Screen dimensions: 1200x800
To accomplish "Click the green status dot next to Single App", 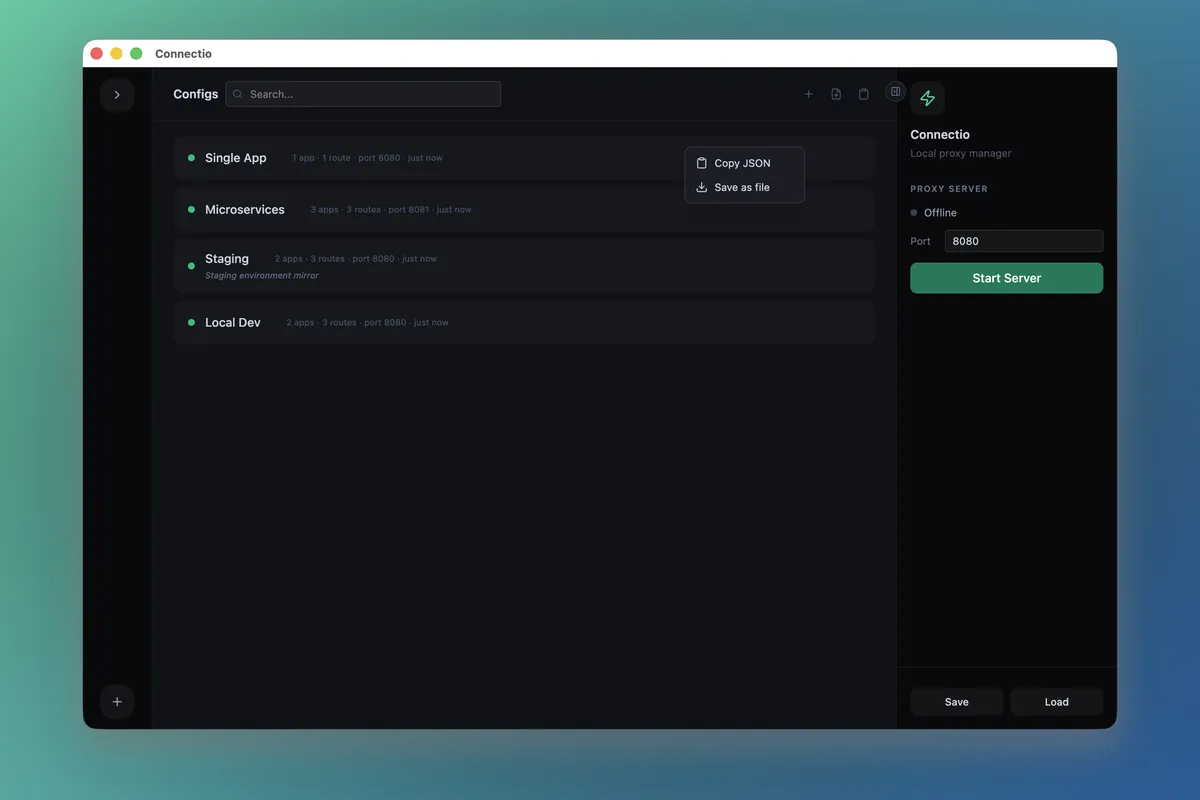I will coord(191,158).
